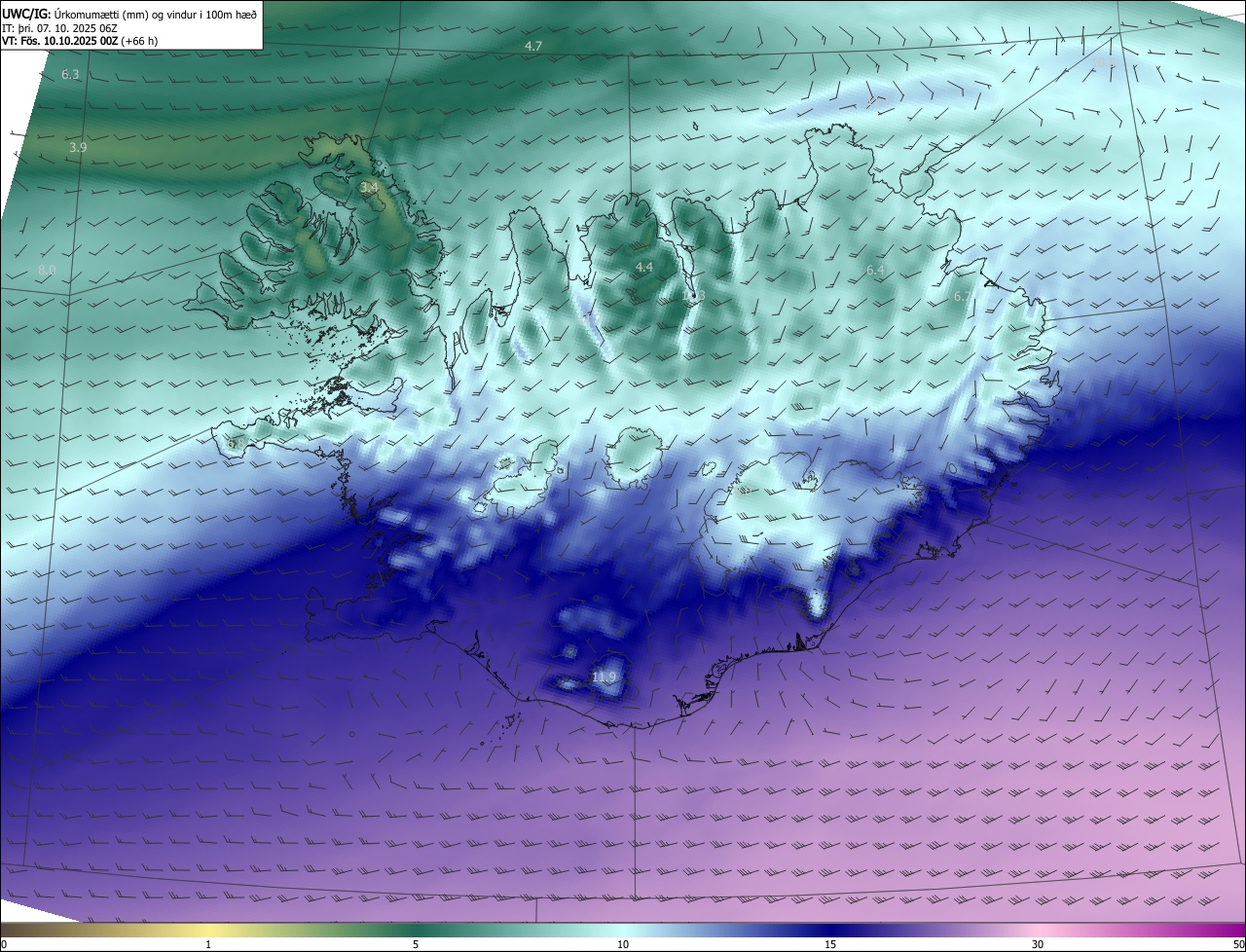
Task: Click the 3.9 value label
Action: (78, 148)
